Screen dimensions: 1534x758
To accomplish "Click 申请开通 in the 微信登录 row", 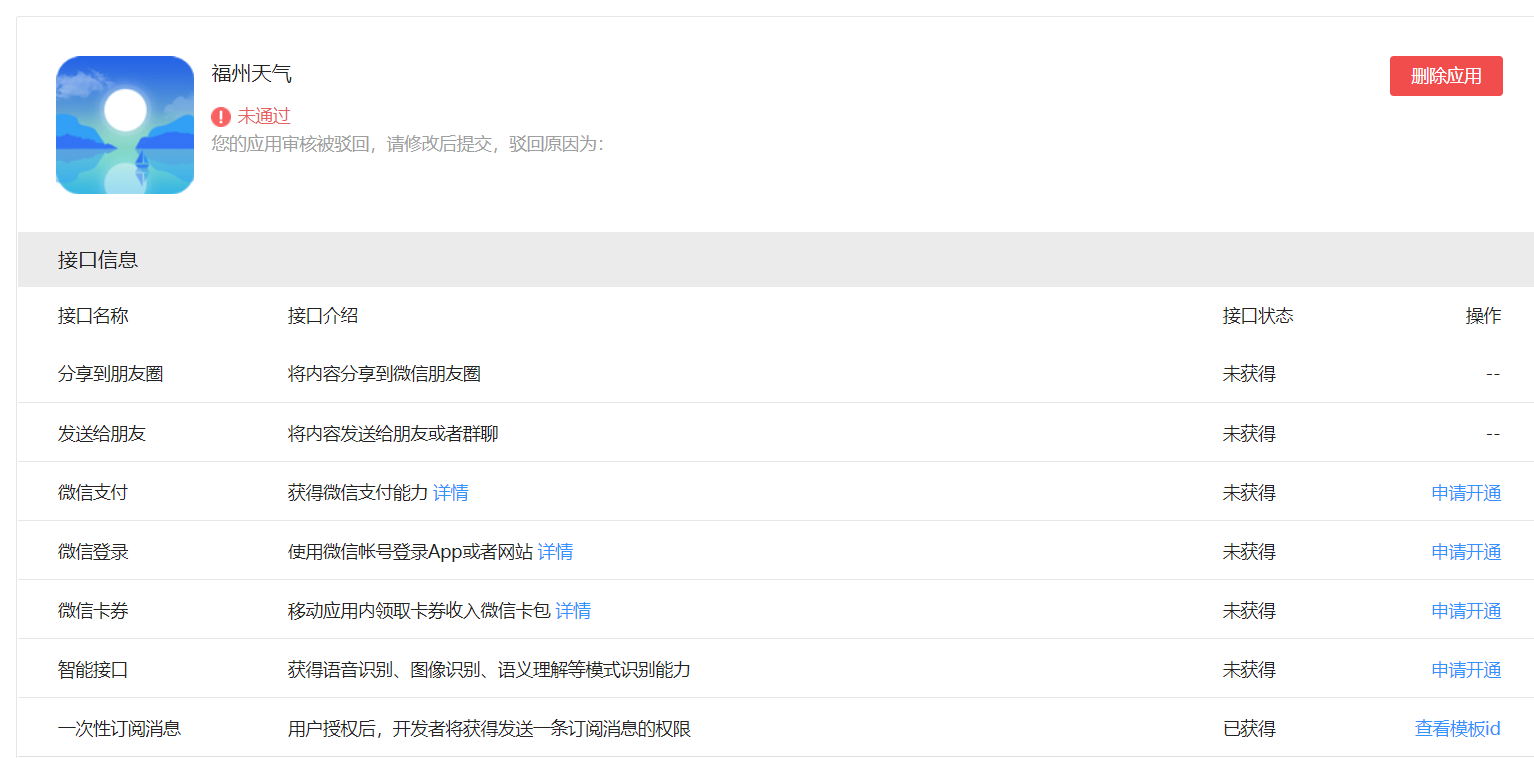I will click(1466, 552).
